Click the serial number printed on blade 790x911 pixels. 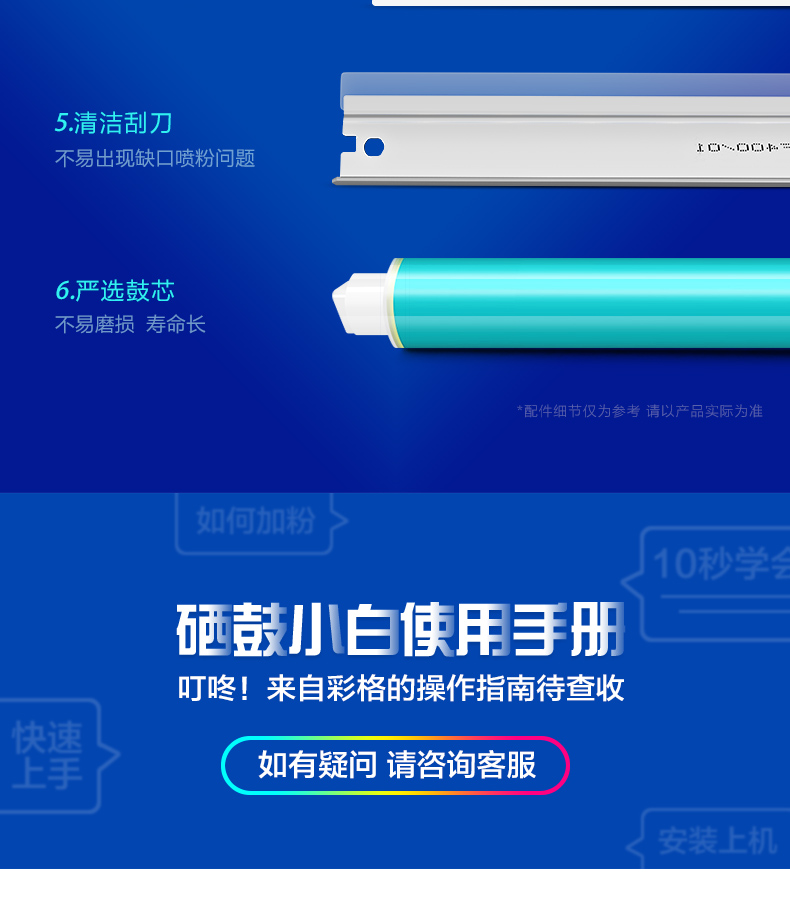pyautogui.click(x=743, y=147)
